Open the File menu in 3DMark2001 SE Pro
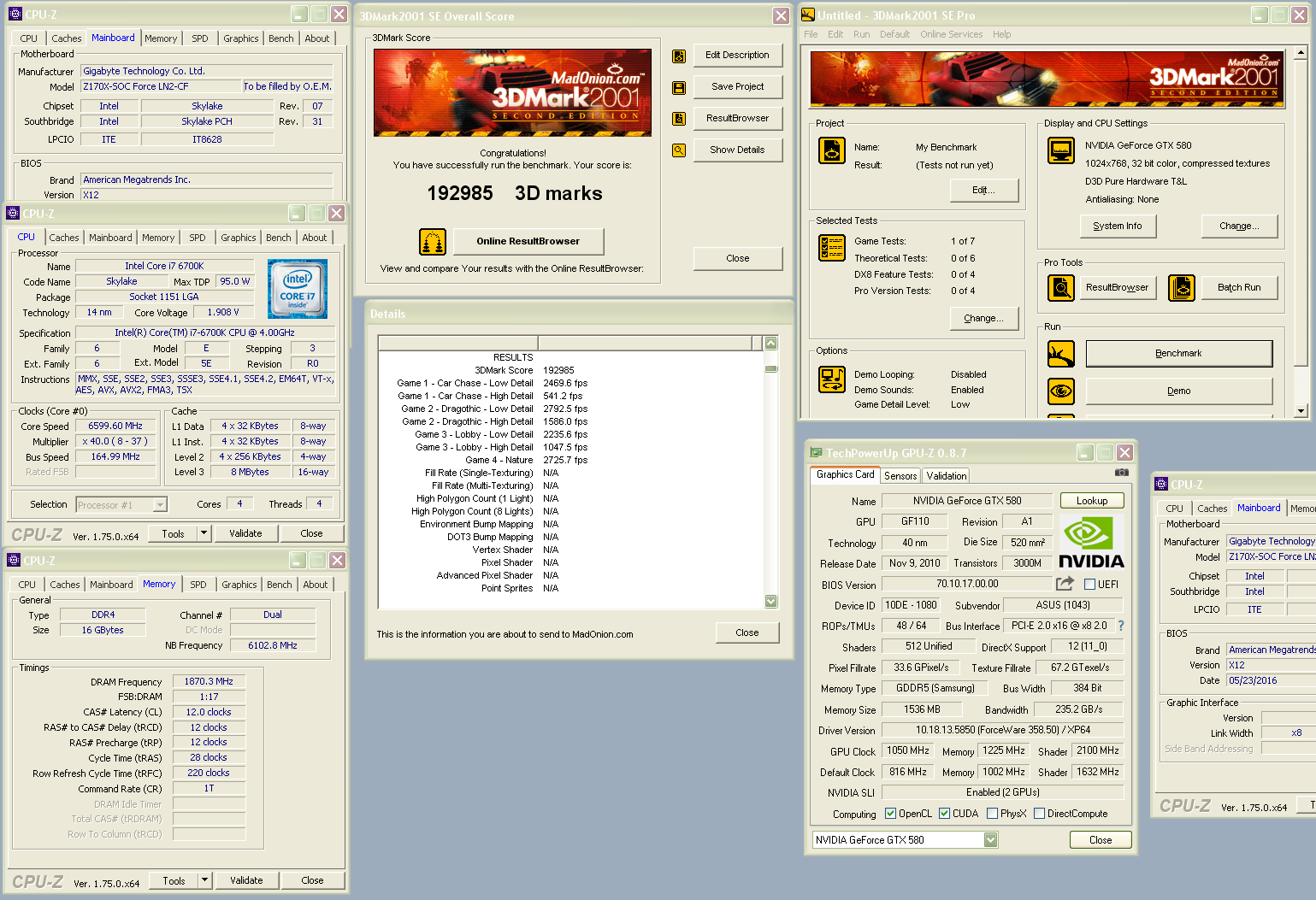1316x900 pixels. coord(811,34)
